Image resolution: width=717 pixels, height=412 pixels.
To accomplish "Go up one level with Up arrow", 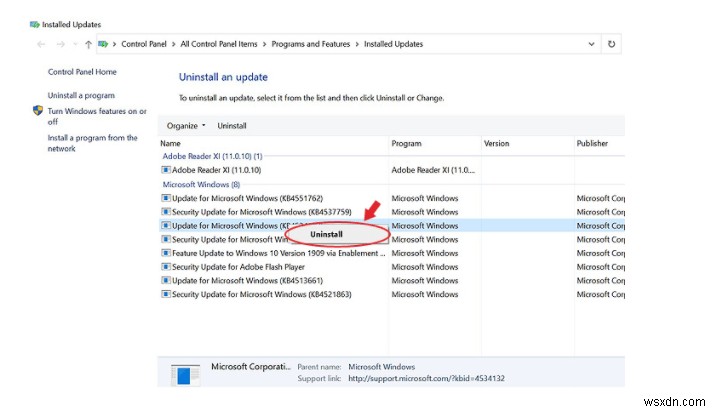I will click(88, 44).
